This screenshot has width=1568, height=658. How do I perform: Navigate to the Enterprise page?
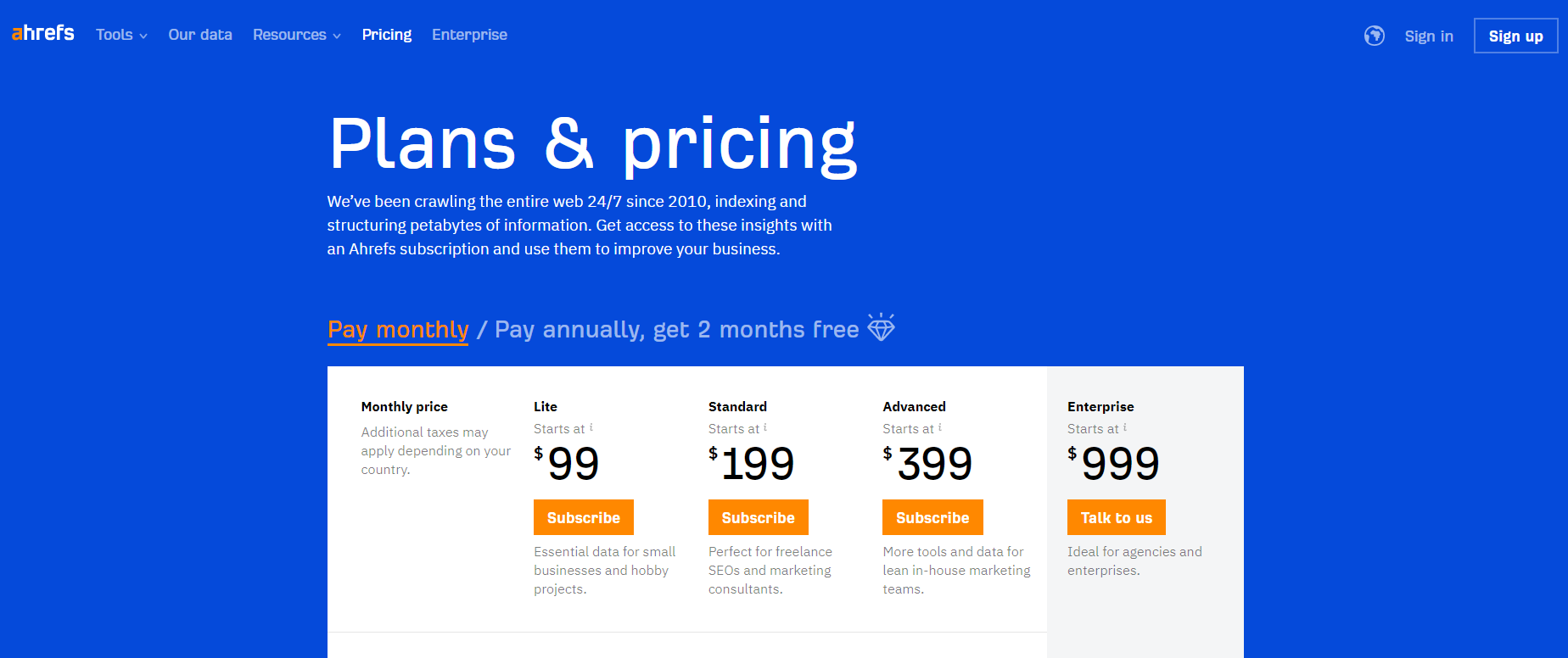click(x=469, y=35)
